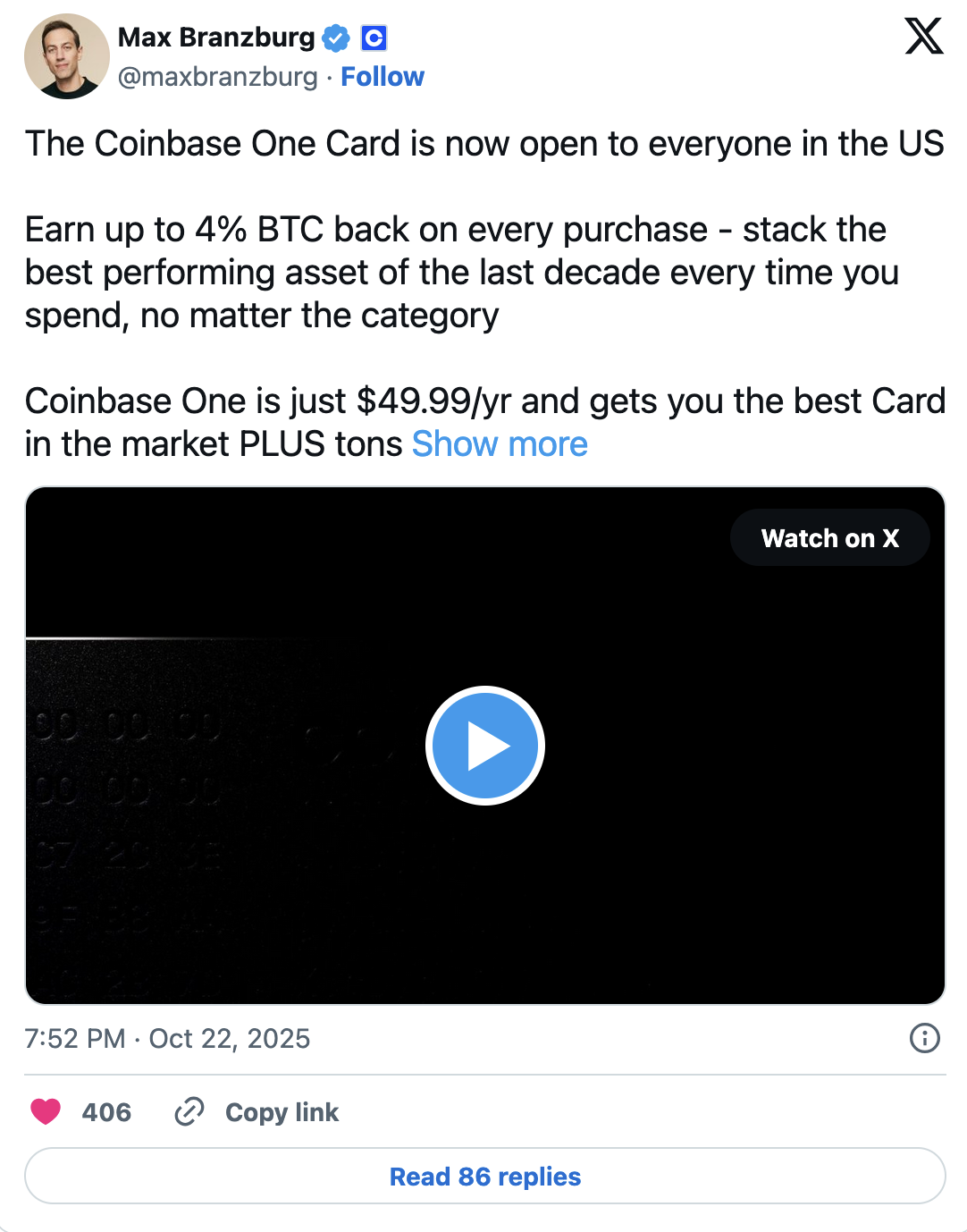967x1232 pixels.
Task: Click the @maxbranzburg handle
Action: (x=214, y=77)
